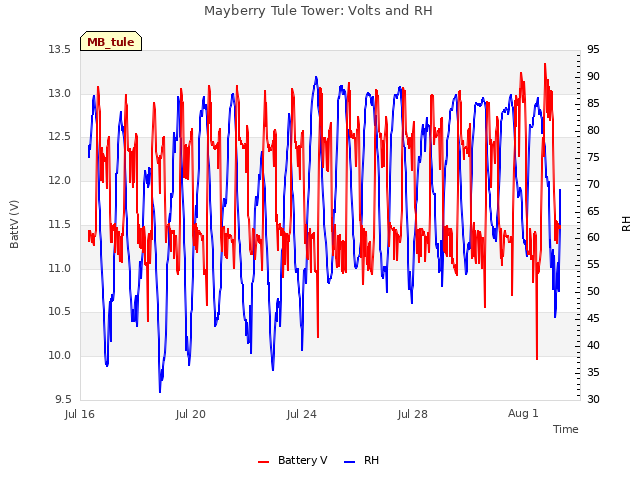Click the 10.5 left axis value
This screenshot has width=640, height=480.
point(60,311)
